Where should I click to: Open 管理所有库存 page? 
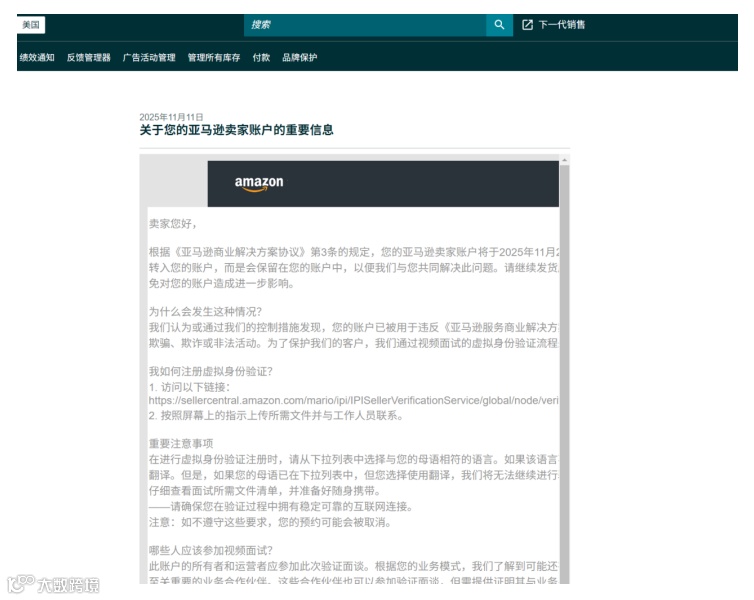click(214, 57)
